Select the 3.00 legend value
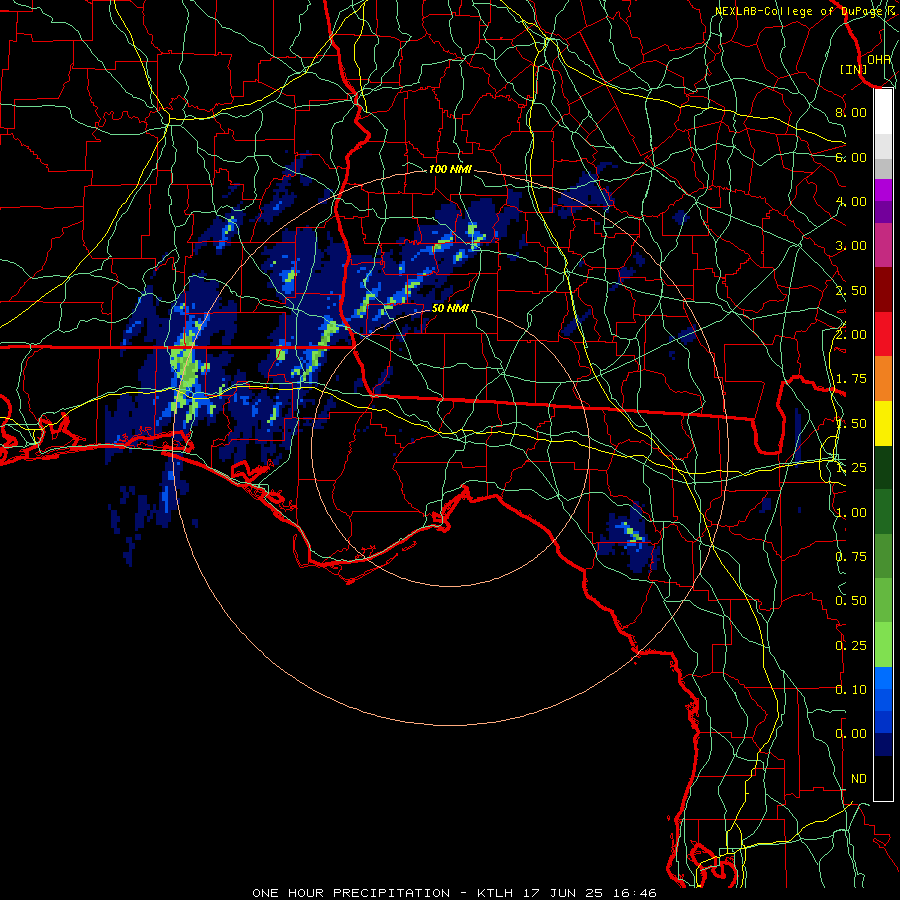Image resolution: width=900 pixels, height=900 pixels. [851, 246]
